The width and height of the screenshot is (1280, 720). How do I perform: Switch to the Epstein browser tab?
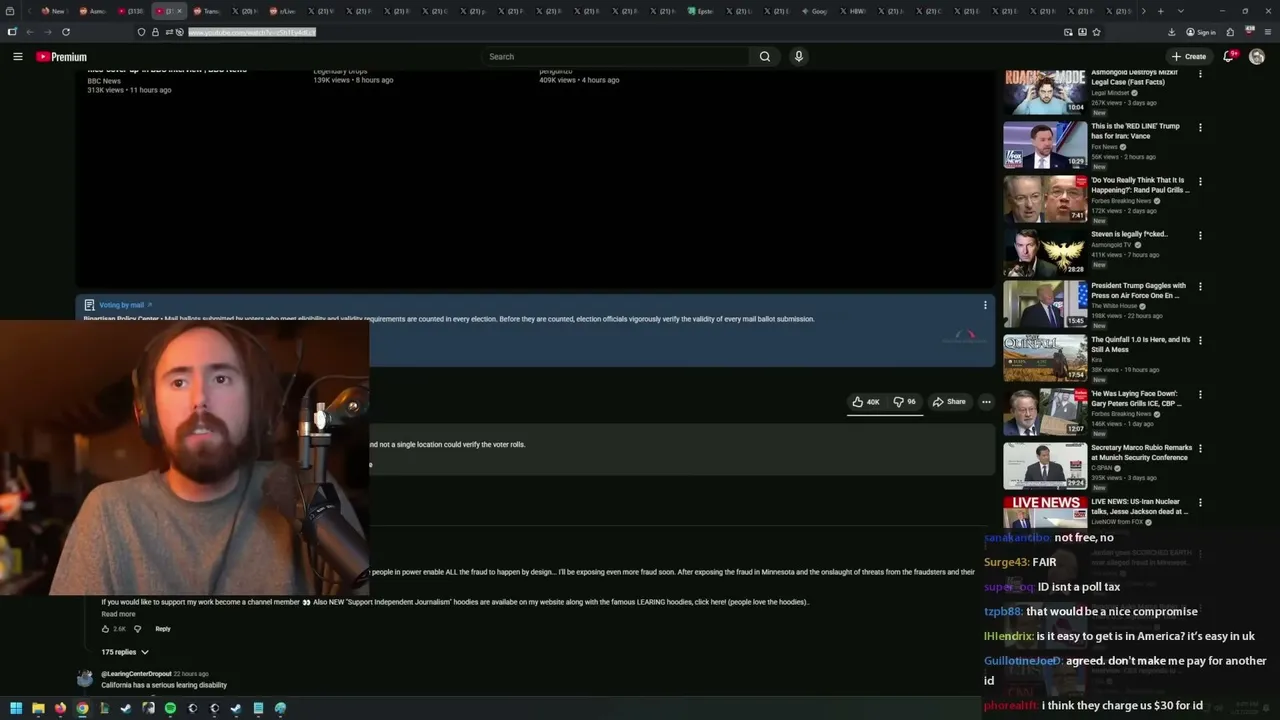click(701, 11)
